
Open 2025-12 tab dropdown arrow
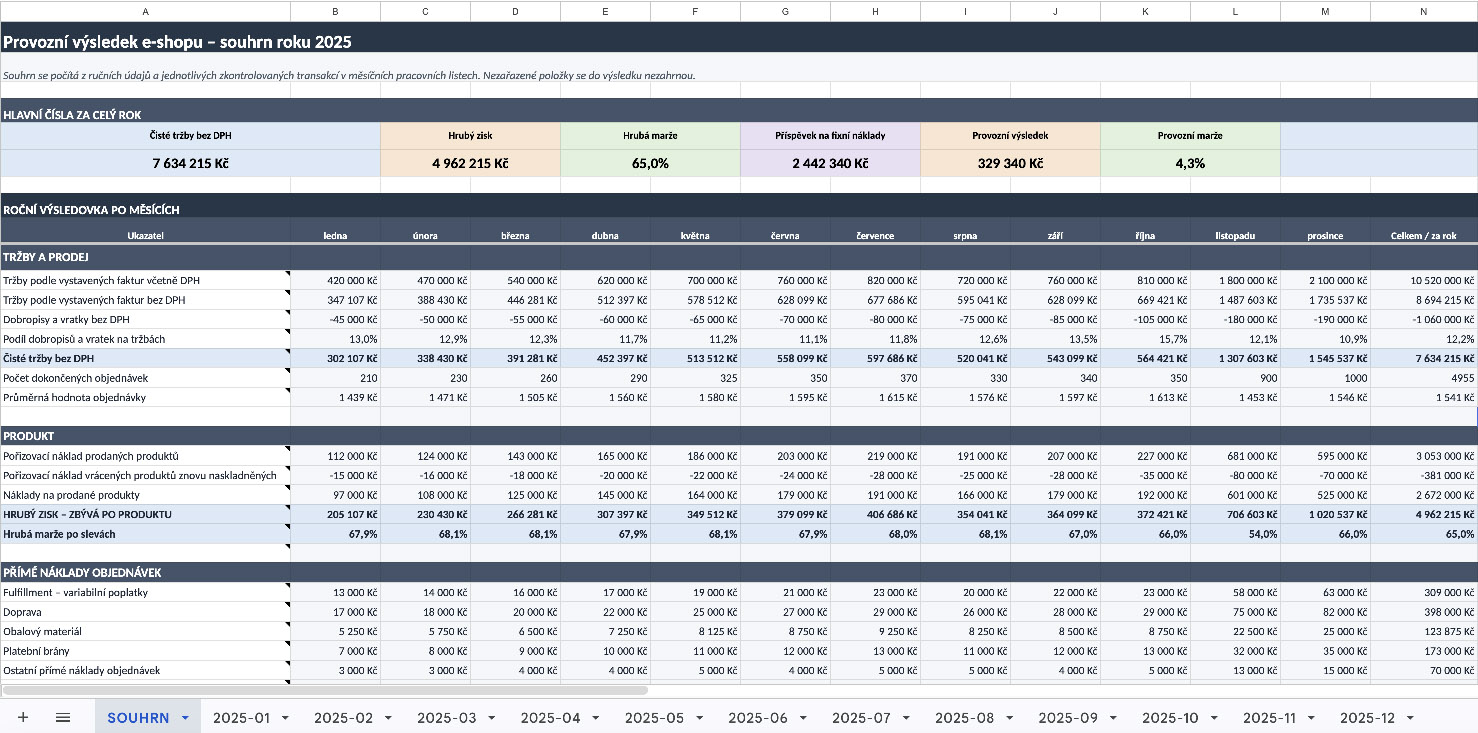click(1410, 718)
